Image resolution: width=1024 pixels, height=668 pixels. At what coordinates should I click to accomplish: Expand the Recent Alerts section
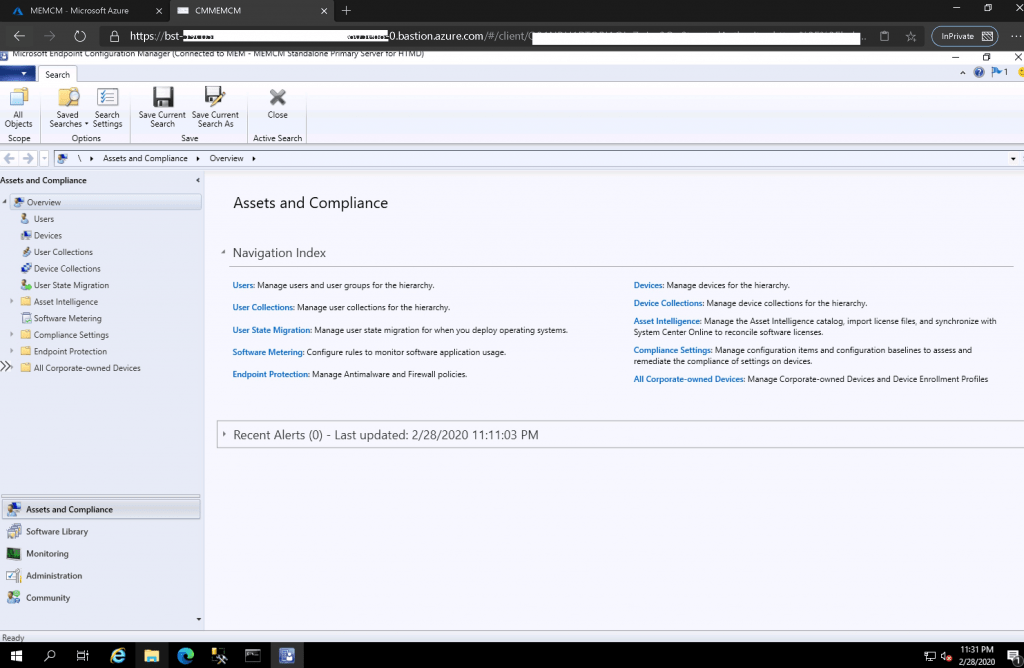(225, 435)
